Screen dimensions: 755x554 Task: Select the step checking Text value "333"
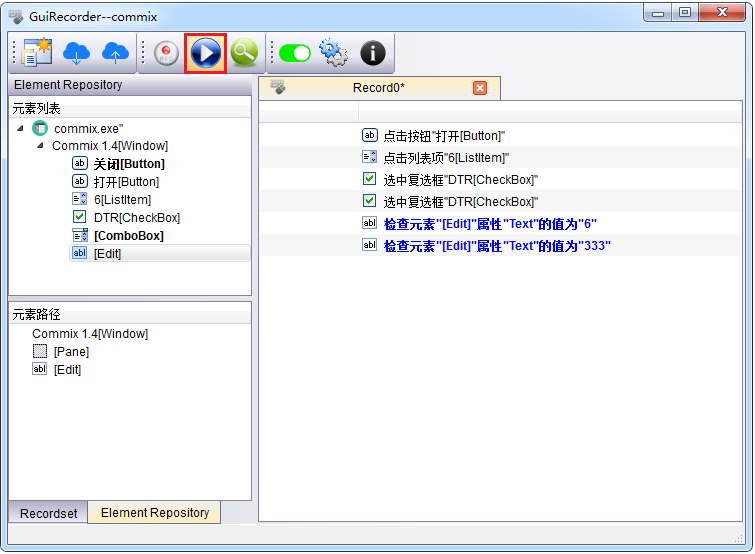[x=497, y=246]
